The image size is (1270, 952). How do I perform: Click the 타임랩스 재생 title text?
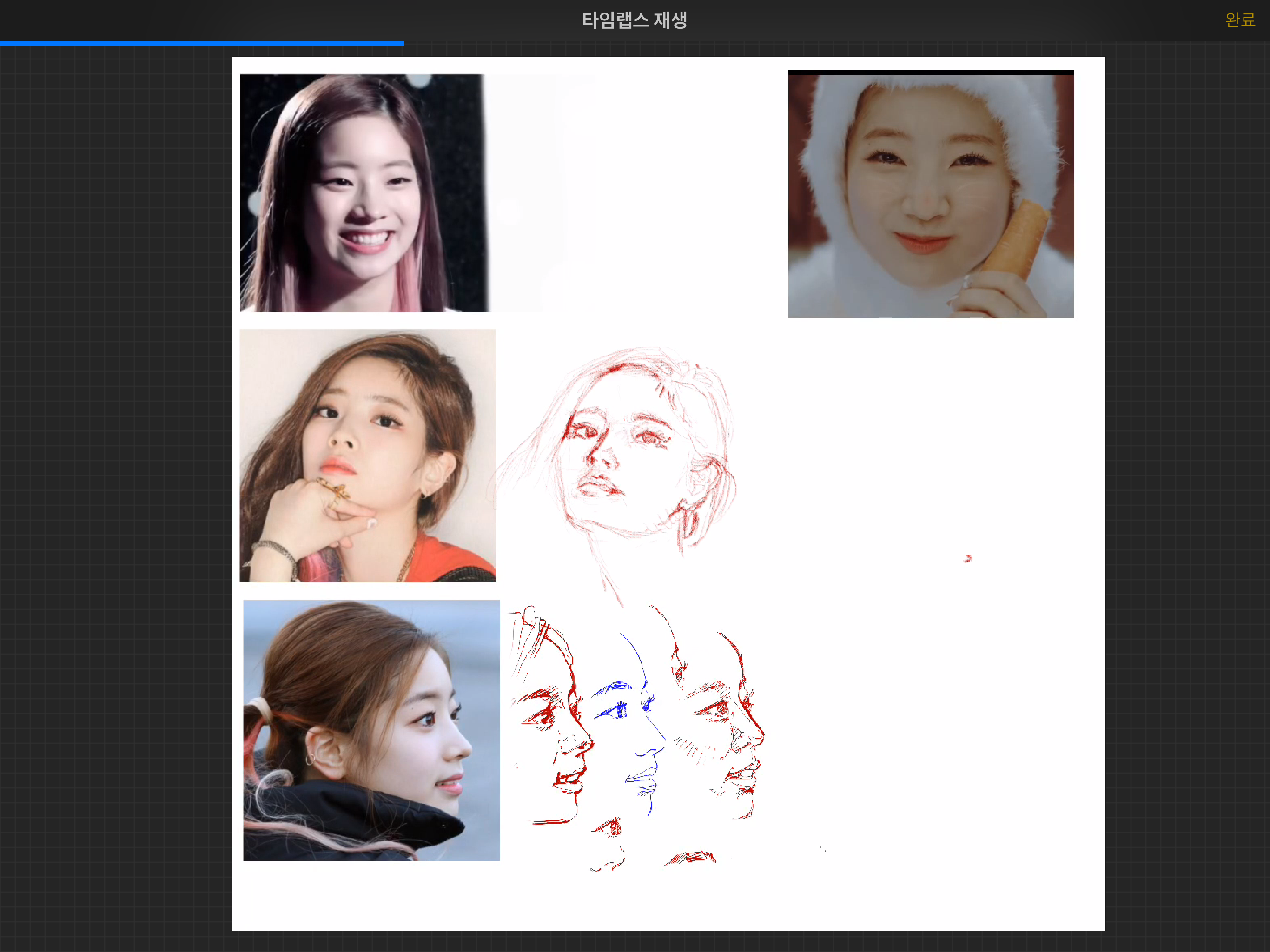634,20
